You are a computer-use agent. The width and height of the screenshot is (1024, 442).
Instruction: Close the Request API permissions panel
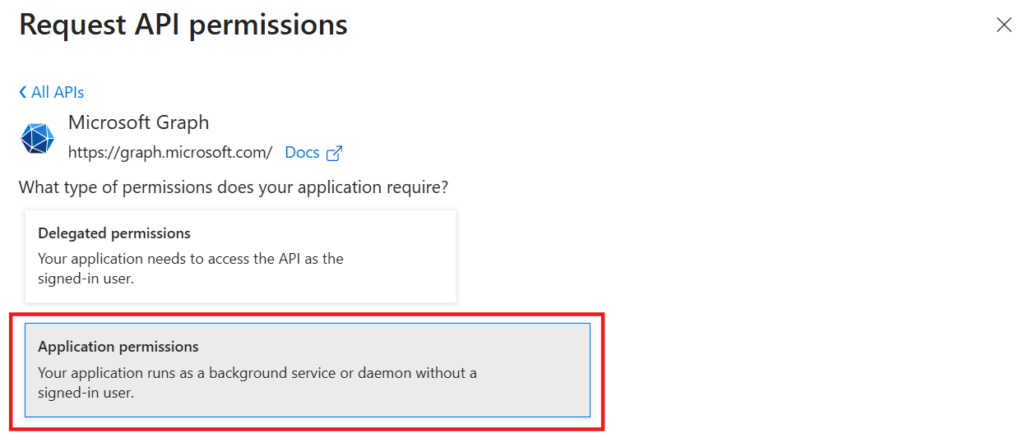(1004, 25)
